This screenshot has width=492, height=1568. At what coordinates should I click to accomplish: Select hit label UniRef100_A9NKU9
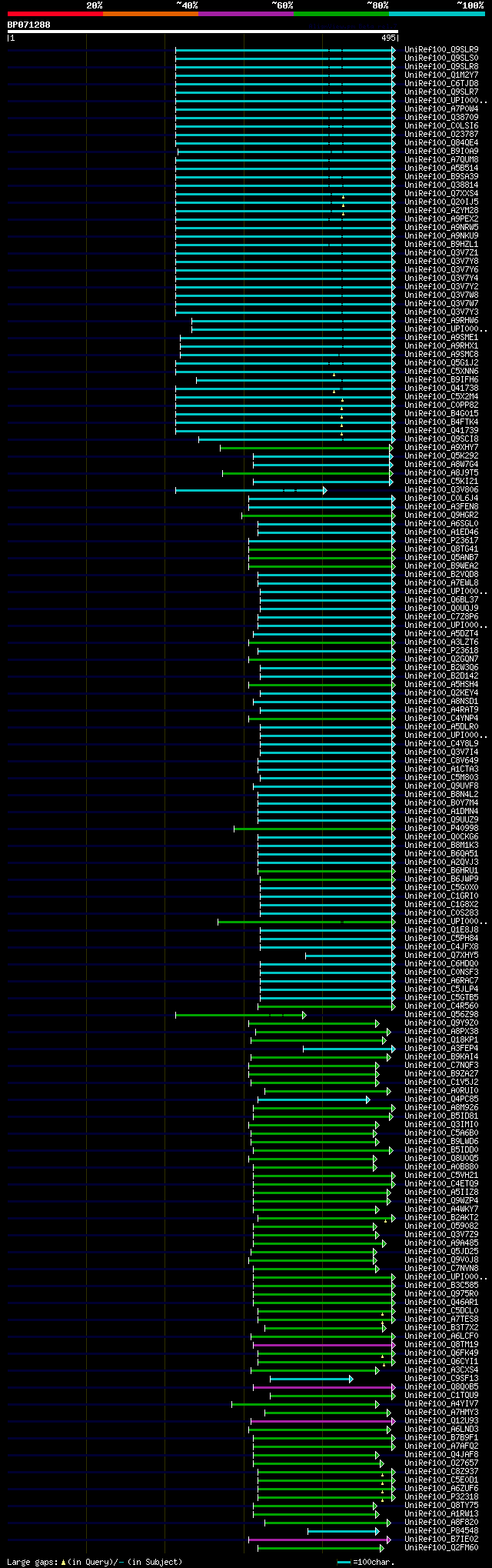point(441,236)
